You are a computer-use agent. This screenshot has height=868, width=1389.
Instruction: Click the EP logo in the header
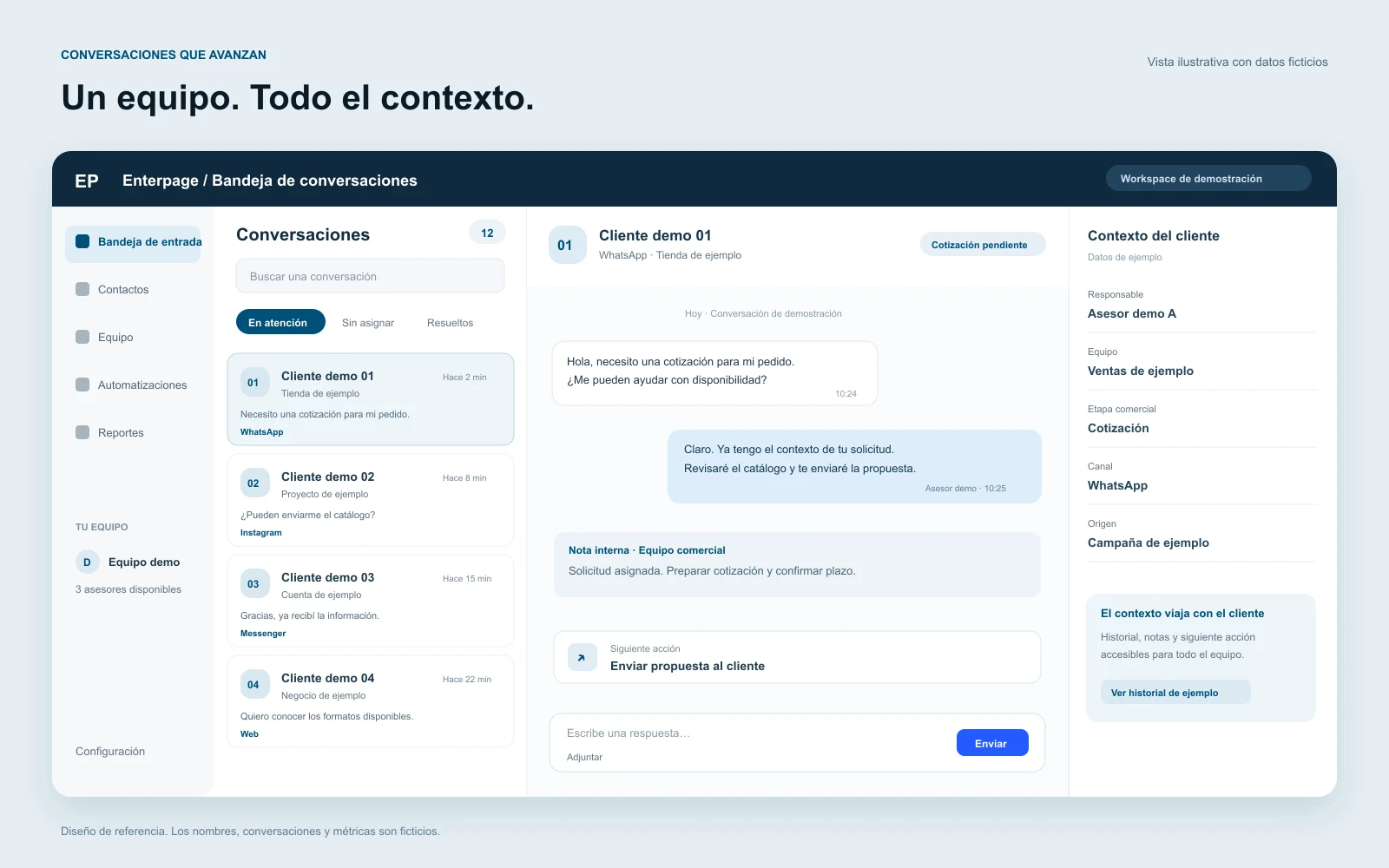[x=87, y=181]
